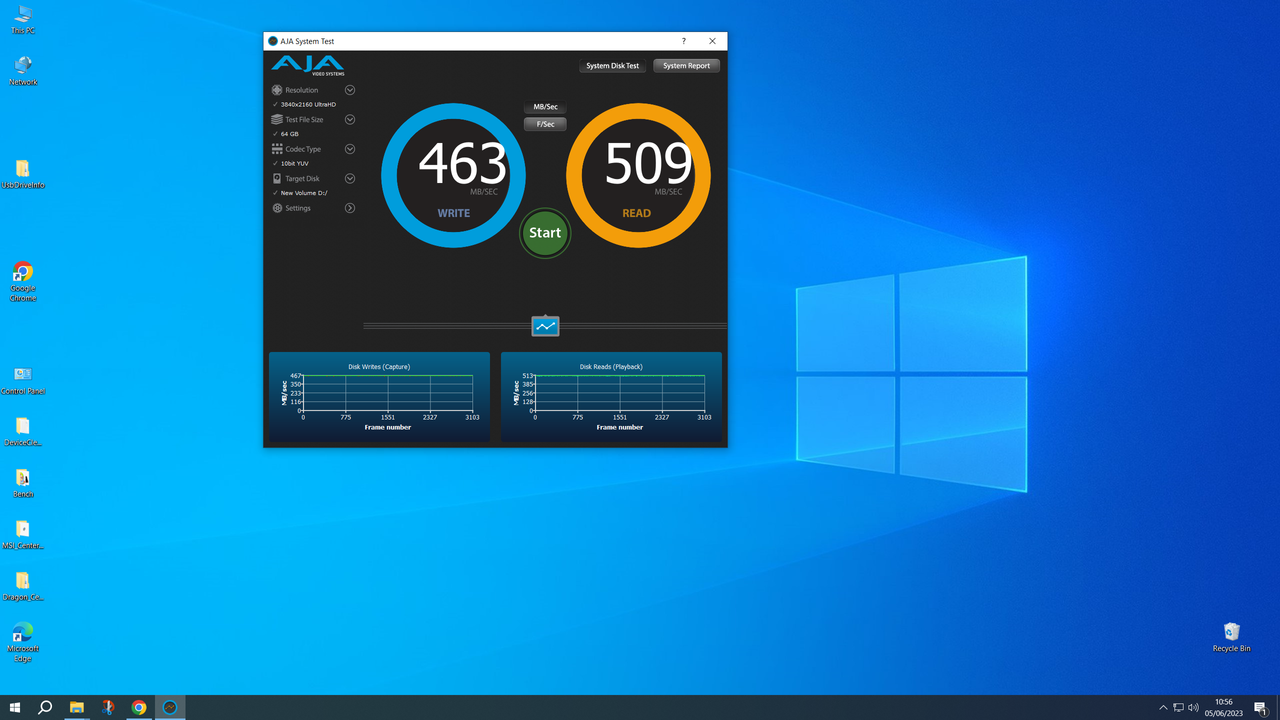Click the Resolution label
This screenshot has width=1280, height=720.
302,90
